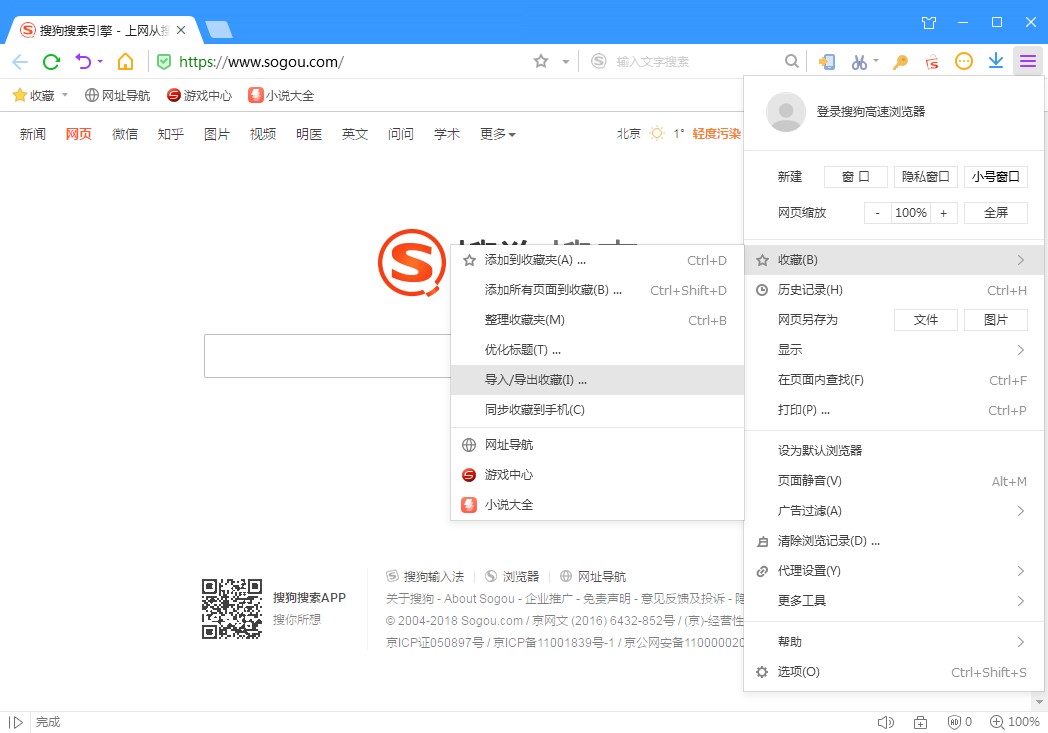This screenshot has width=1048, height=733.
Task: Reload the page with the green refresh icon
Action: (x=51, y=62)
